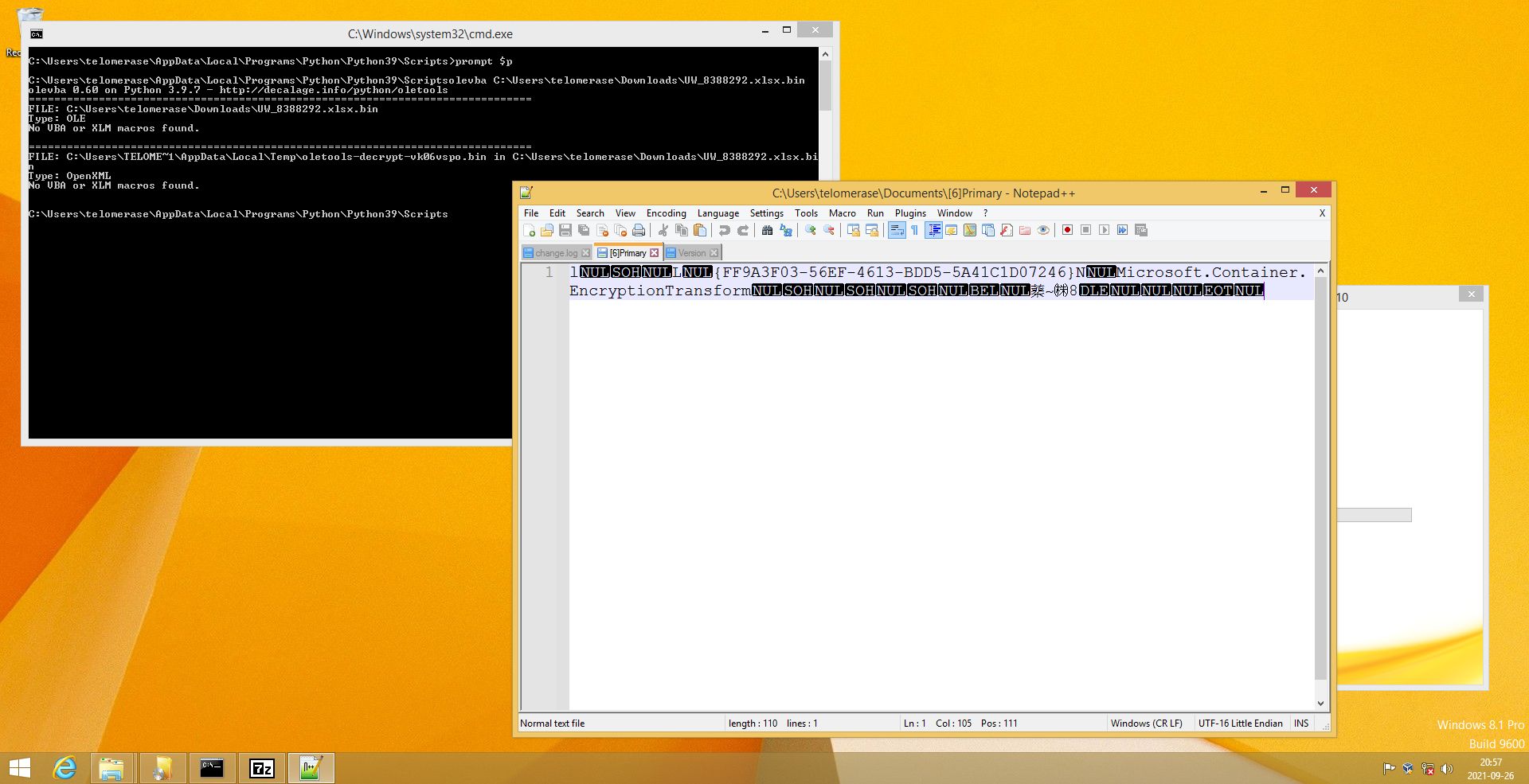Open the Encoding menu
This screenshot has height=784, width=1529.
tap(666, 213)
